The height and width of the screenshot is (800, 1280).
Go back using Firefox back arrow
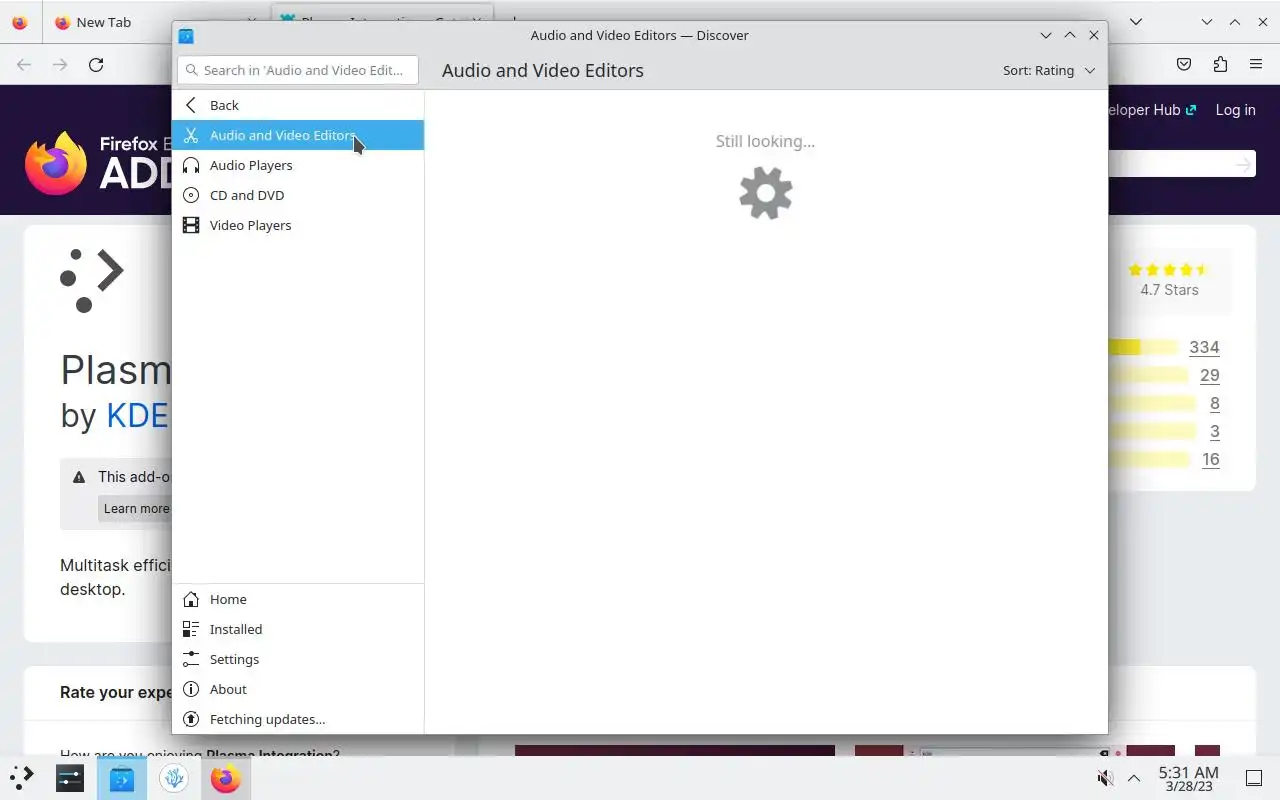[x=24, y=65]
